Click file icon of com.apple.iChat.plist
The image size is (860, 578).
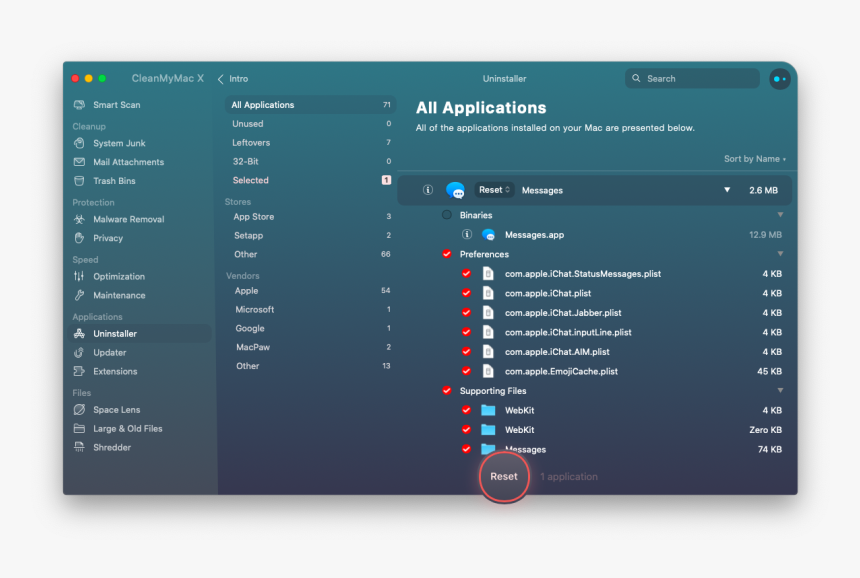click(x=488, y=293)
